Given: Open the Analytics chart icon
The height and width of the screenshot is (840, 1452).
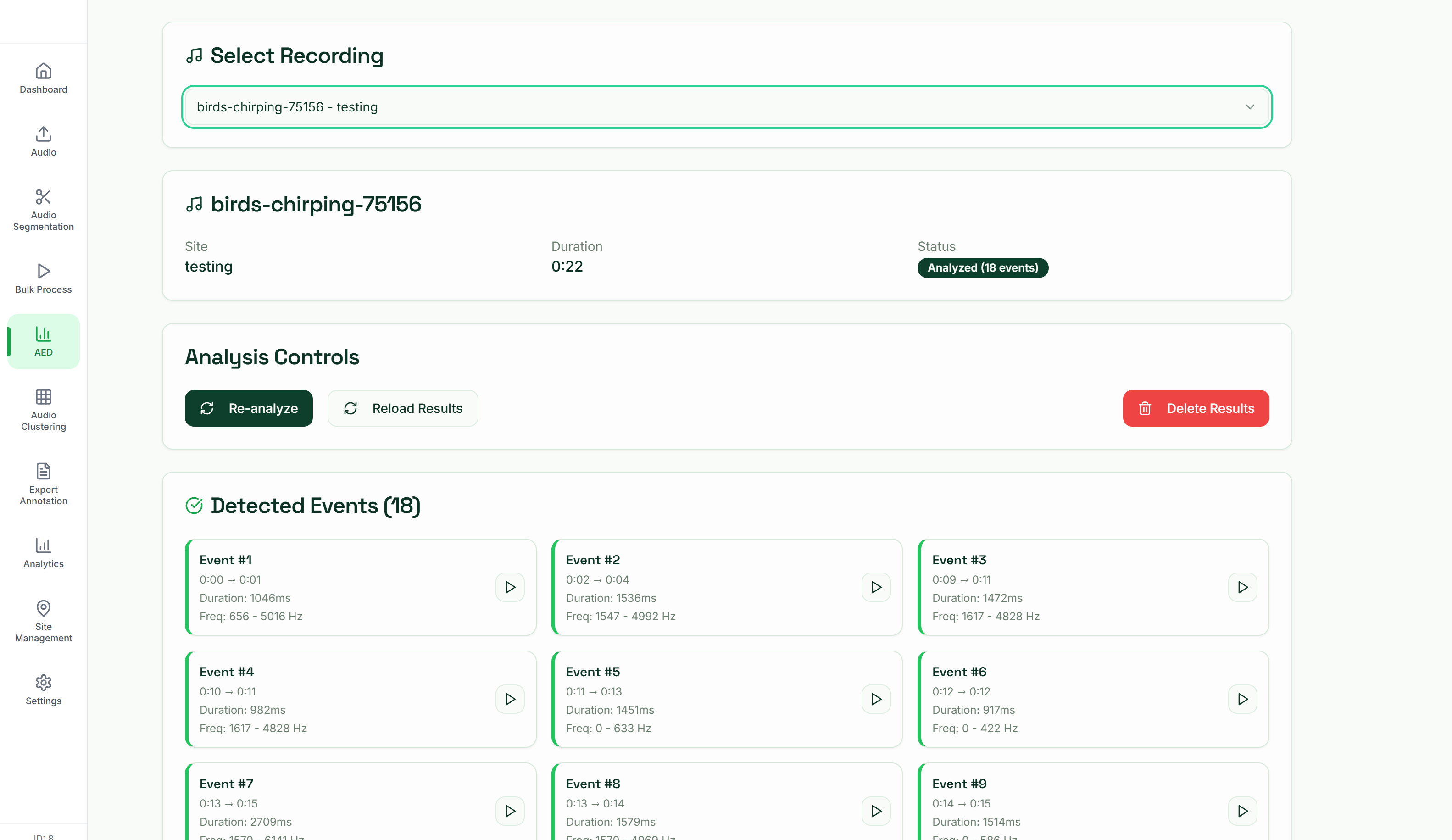Looking at the screenshot, I should [x=43, y=545].
